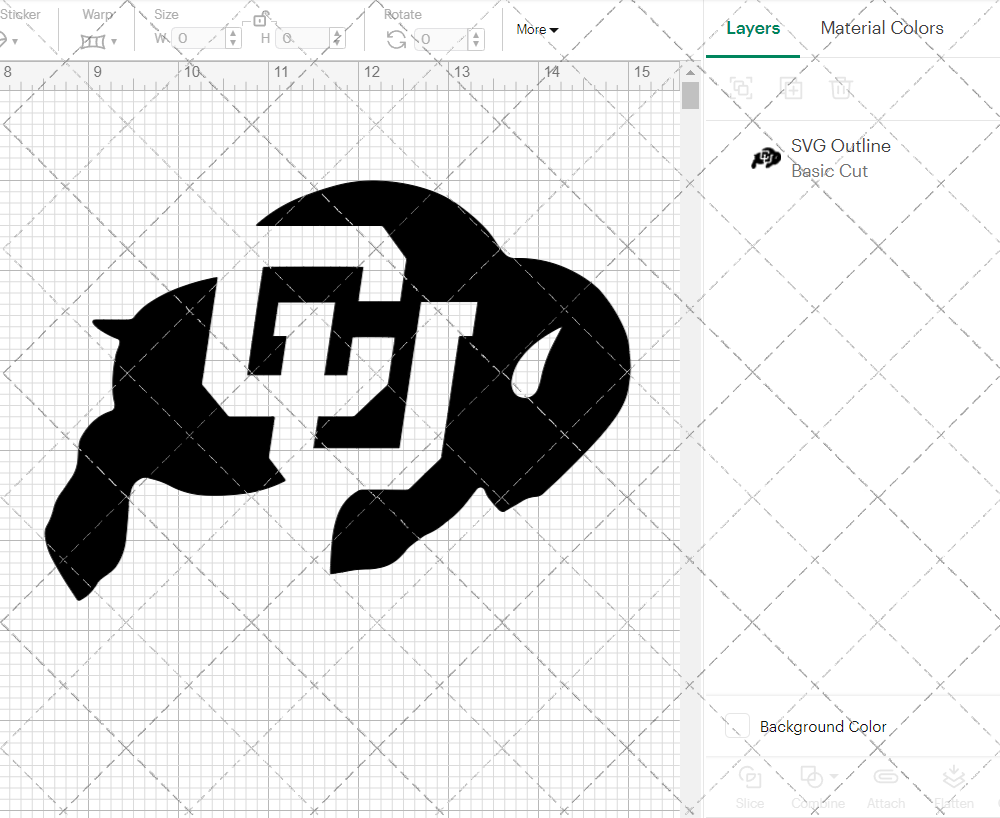Click the Duplicate layer icon
The width and height of the screenshot is (1000, 818).
(x=791, y=88)
